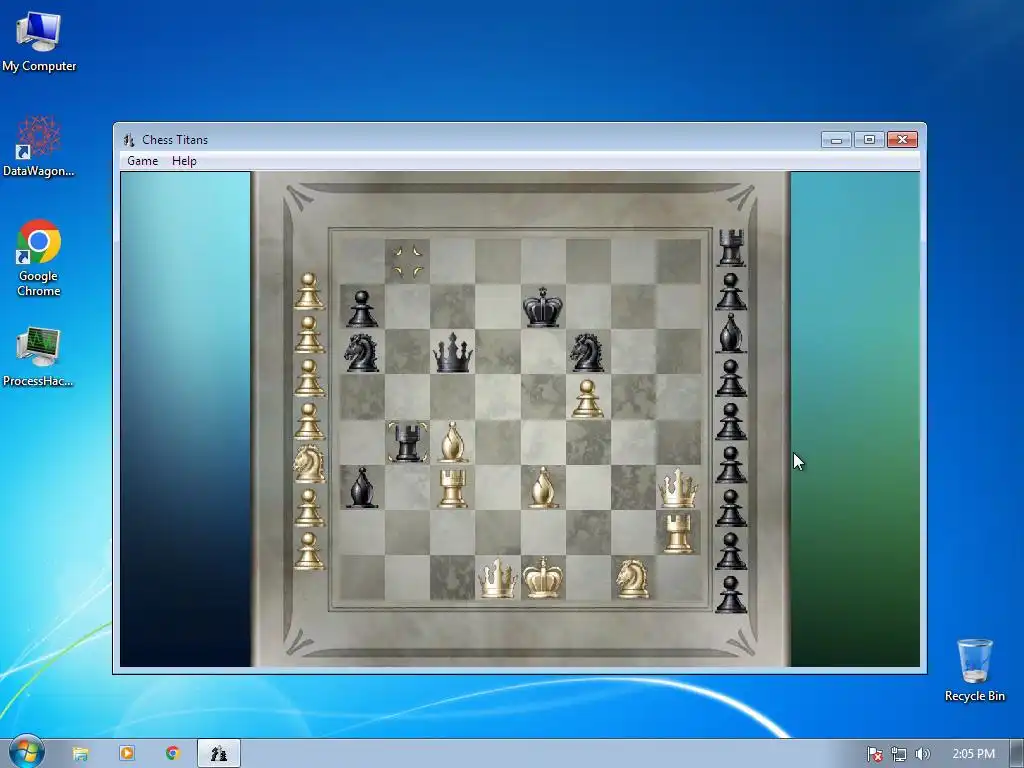The width and height of the screenshot is (1024, 768).
Task: Select the white queen beside the white king
Action: [x=498, y=578]
